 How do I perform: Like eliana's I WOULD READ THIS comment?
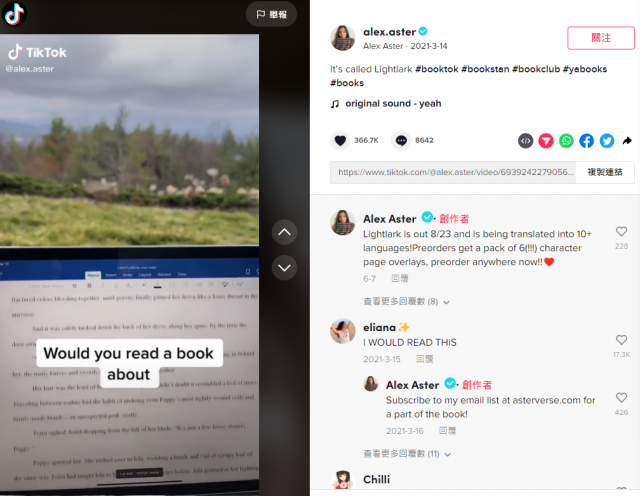coord(621,340)
